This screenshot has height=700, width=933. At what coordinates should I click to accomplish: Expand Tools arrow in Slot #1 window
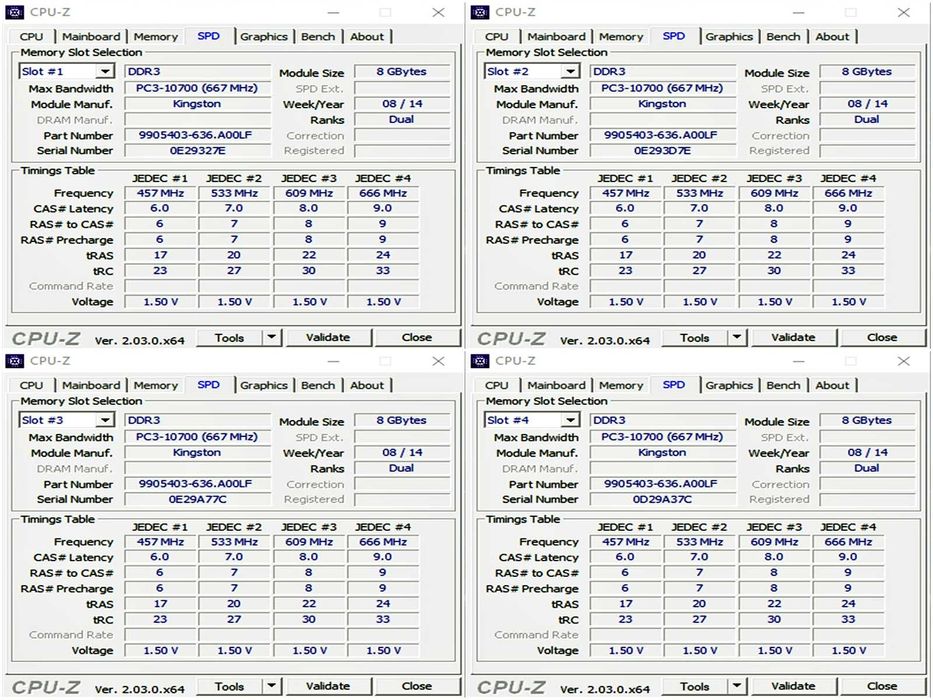point(271,338)
